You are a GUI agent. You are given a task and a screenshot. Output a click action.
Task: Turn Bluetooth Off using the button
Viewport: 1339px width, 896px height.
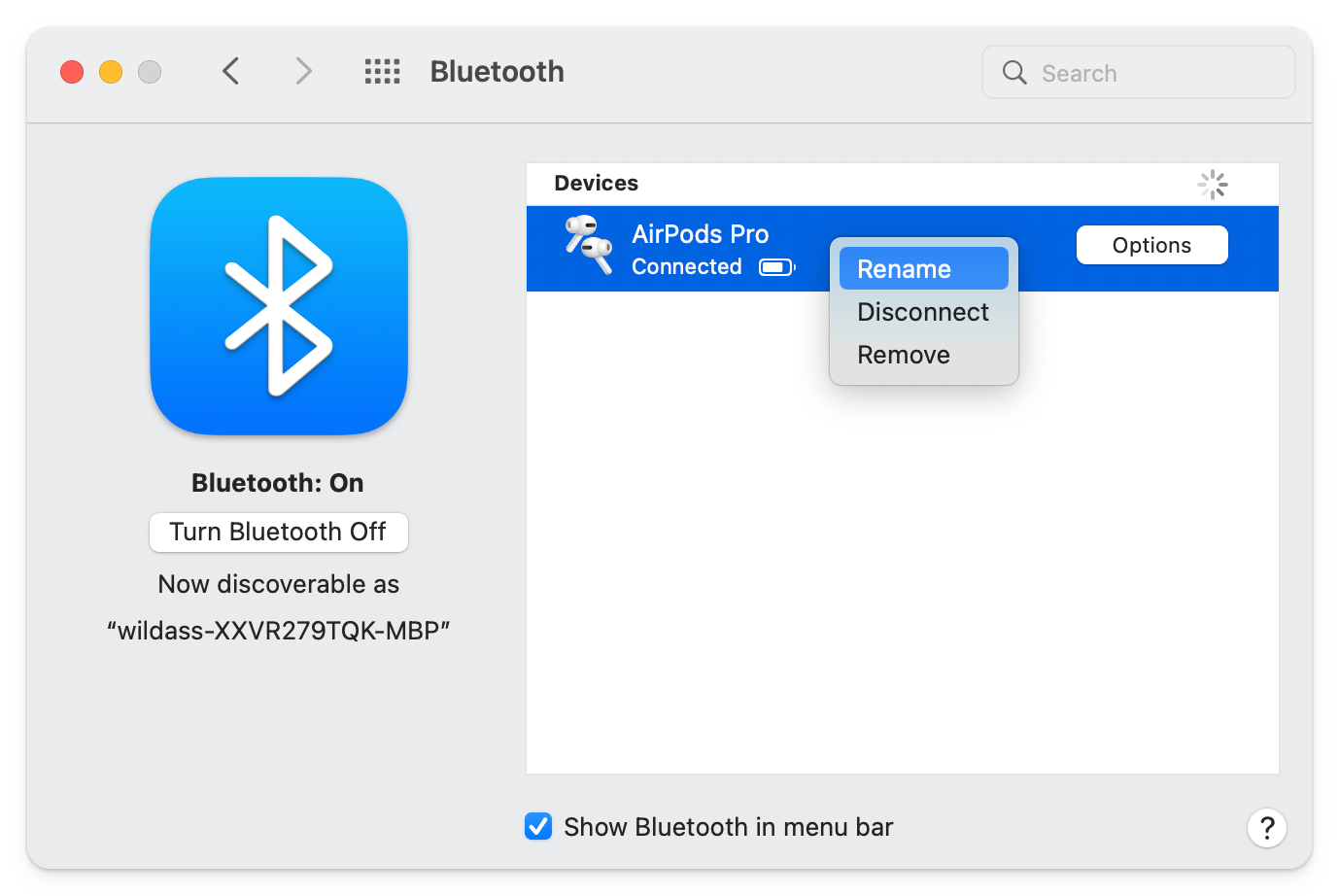pos(278,532)
